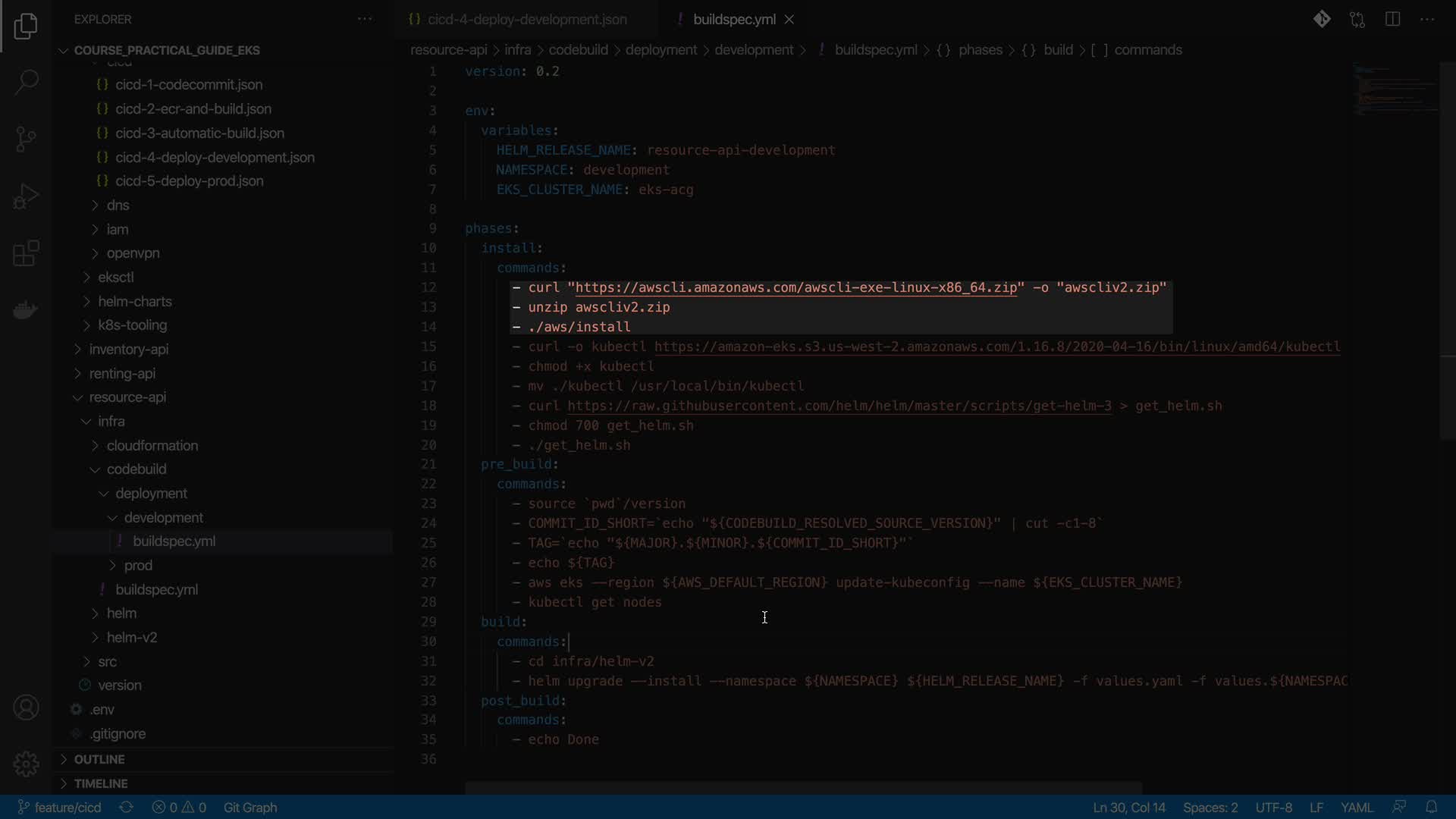The width and height of the screenshot is (1456, 819).
Task: Collapse the resource-api folder
Action: (x=127, y=397)
